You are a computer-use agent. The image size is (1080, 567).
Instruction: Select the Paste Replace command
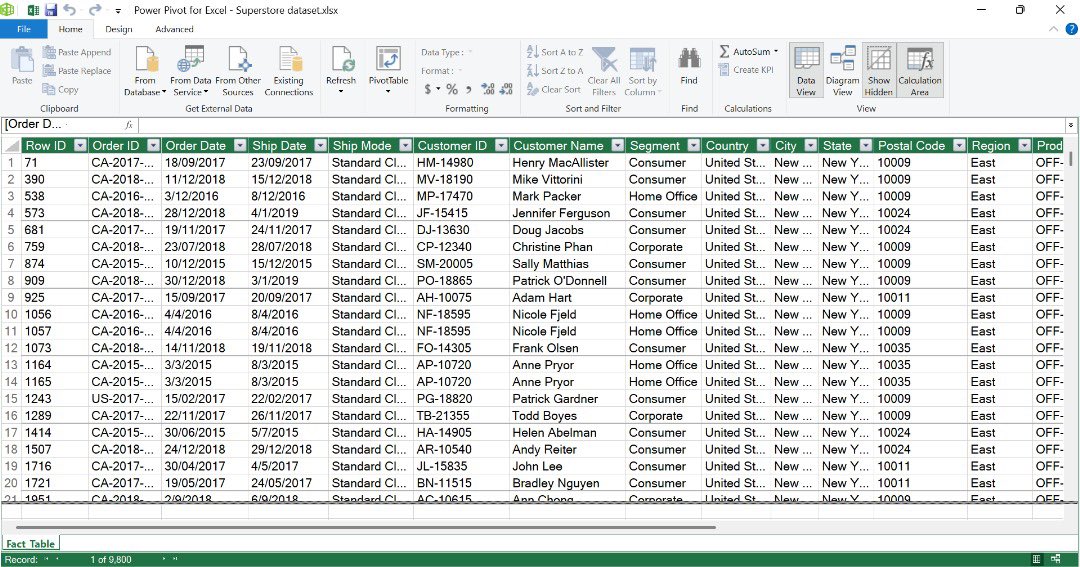click(76, 70)
